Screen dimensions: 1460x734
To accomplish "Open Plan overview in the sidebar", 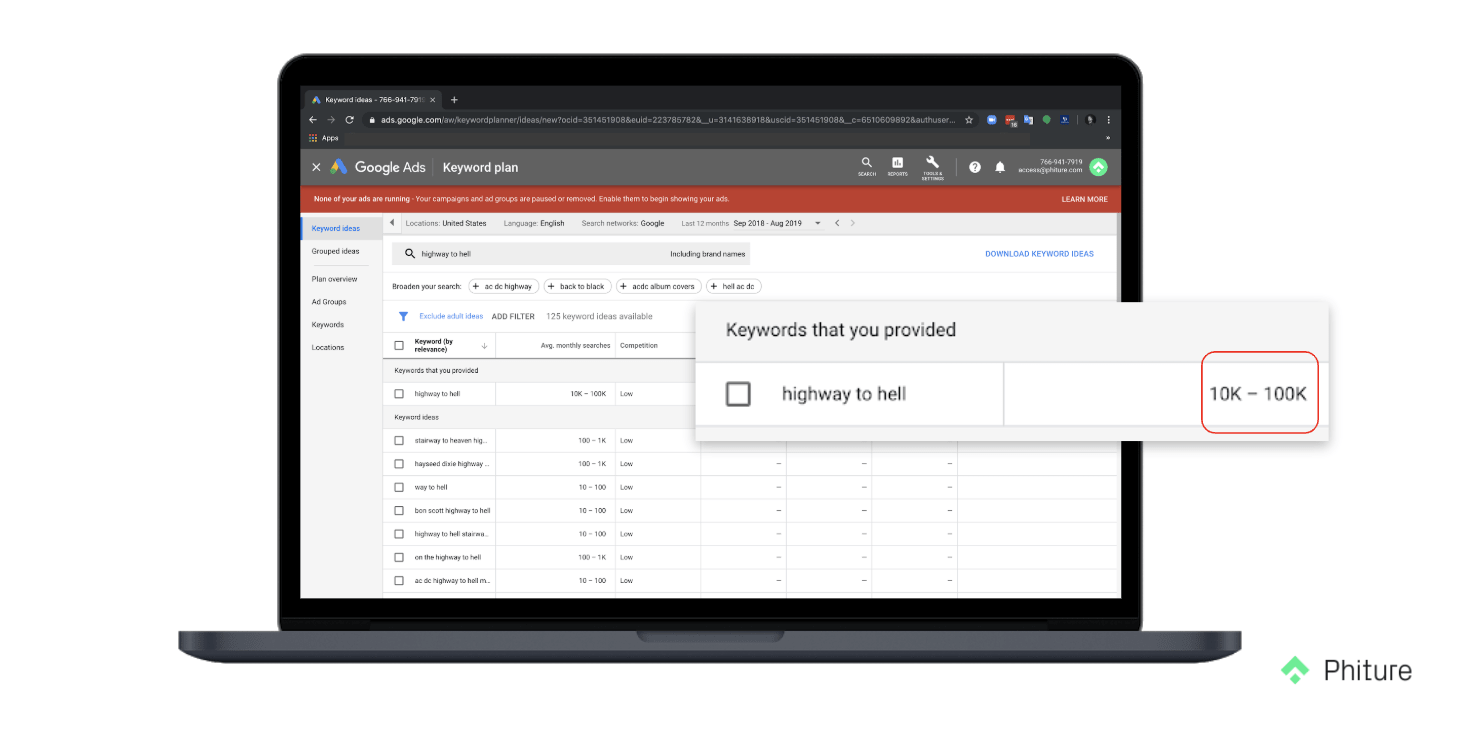I will pos(335,279).
